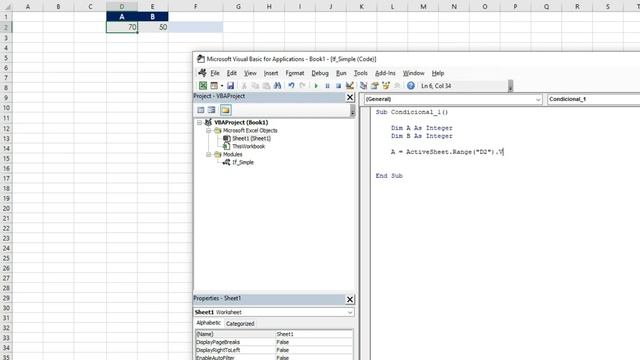The height and width of the screenshot is (360, 640).
Task: Toggle Folders icon in Project pane
Action: [225, 110]
